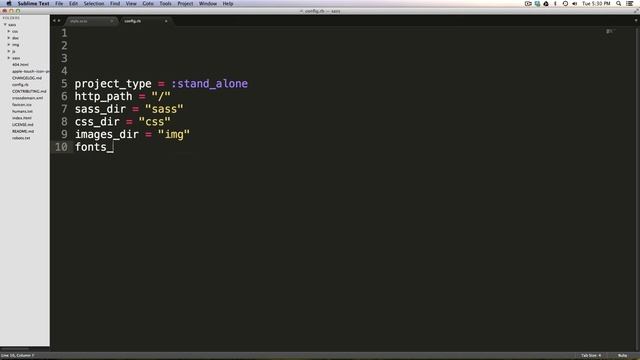Viewport: 640px width, 360px height.
Task: Open the Find menu
Action: [x=115, y=3]
